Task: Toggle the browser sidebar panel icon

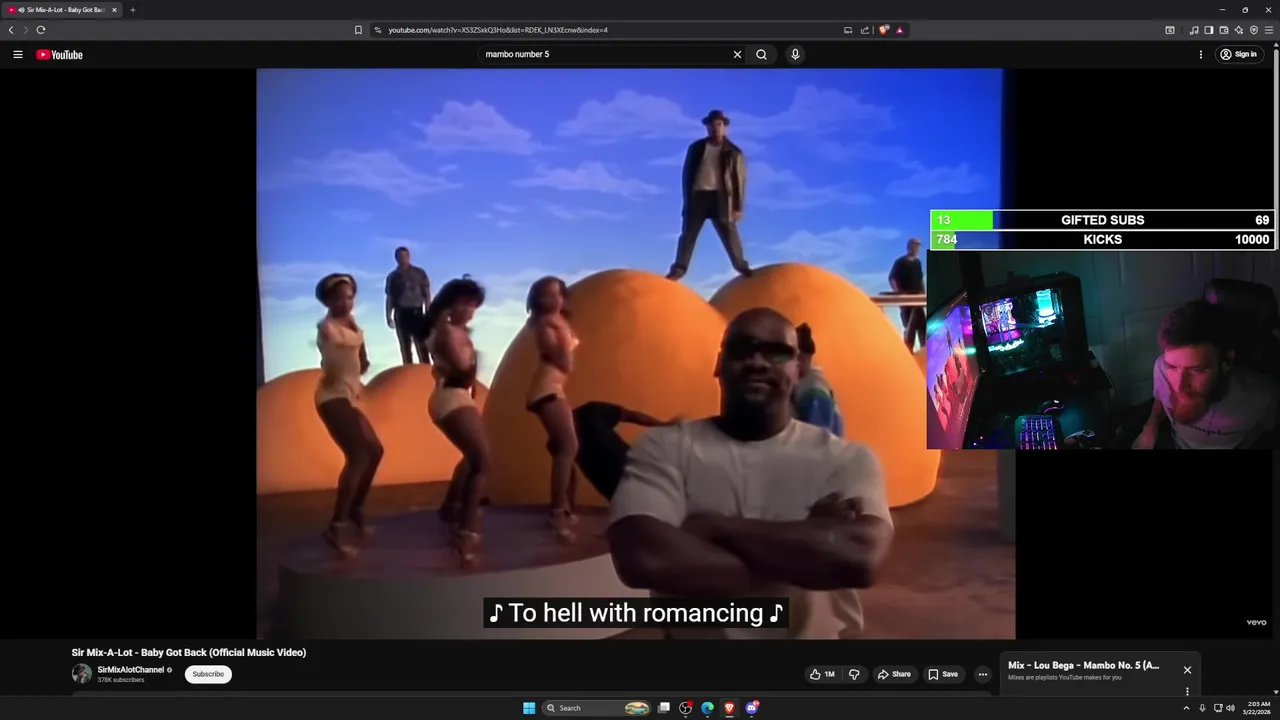Action: point(1209,30)
